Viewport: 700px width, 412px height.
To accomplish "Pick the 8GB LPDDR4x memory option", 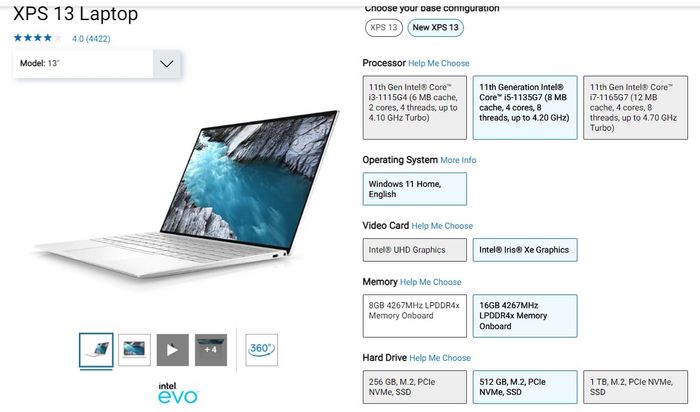I will pyautogui.click(x=415, y=316).
